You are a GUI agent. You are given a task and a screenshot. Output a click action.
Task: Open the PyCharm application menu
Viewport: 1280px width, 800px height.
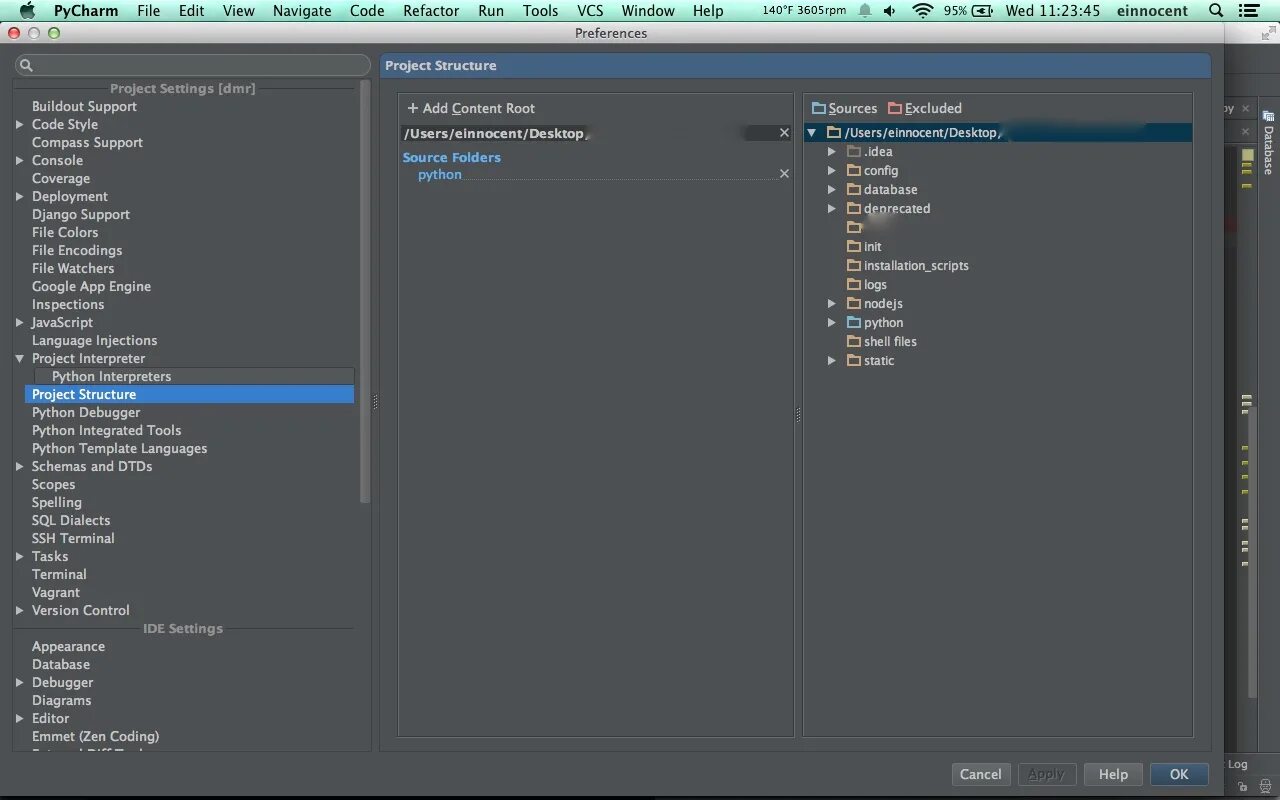tap(86, 11)
